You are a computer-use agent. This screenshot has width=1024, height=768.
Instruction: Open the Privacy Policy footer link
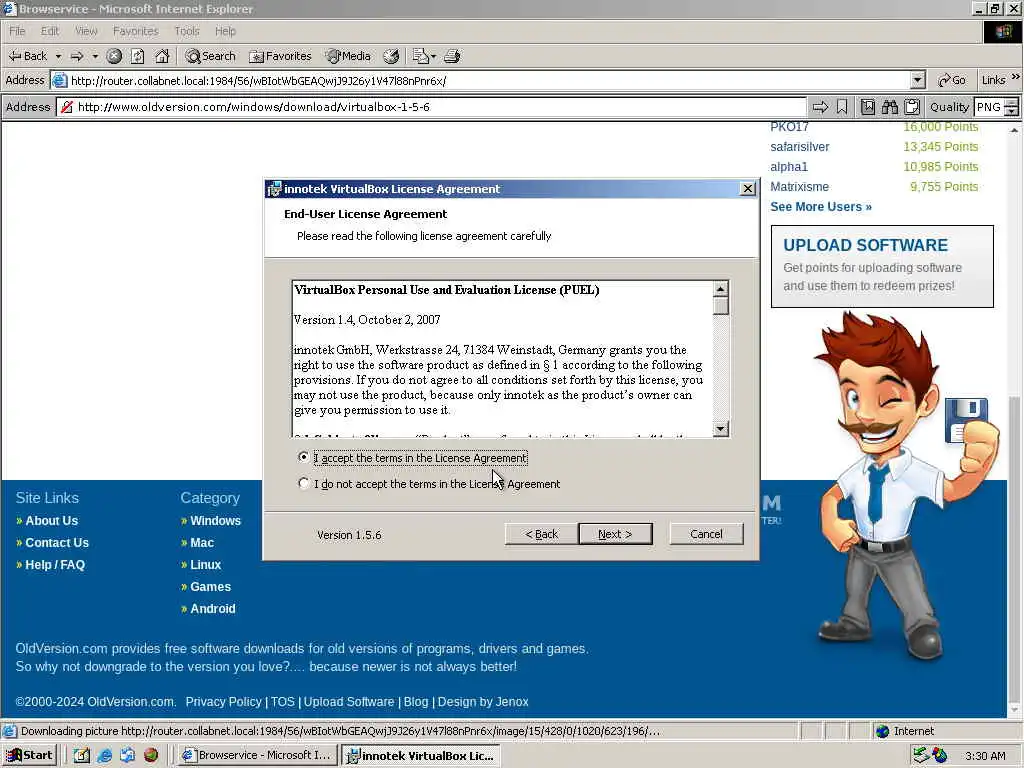pyautogui.click(x=223, y=701)
